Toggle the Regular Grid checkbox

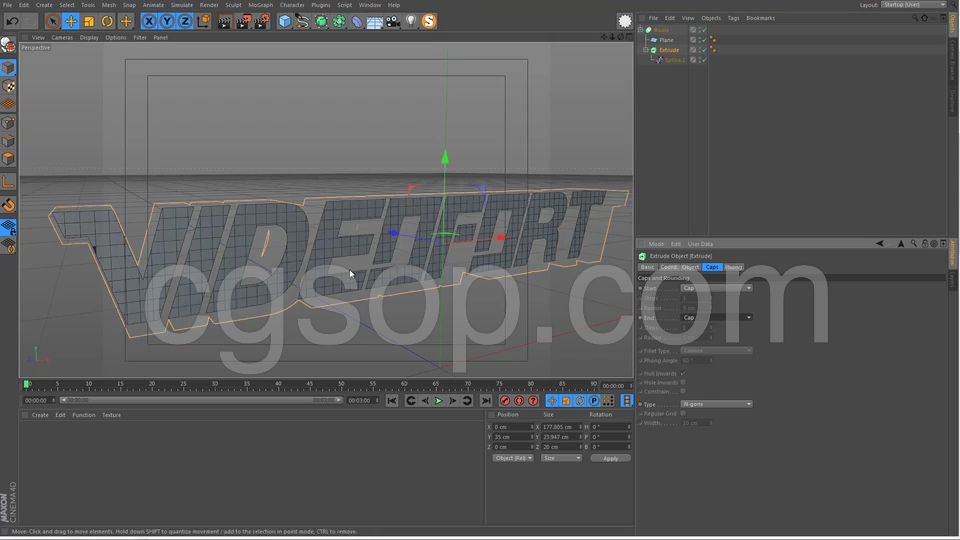[x=683, y=413]
